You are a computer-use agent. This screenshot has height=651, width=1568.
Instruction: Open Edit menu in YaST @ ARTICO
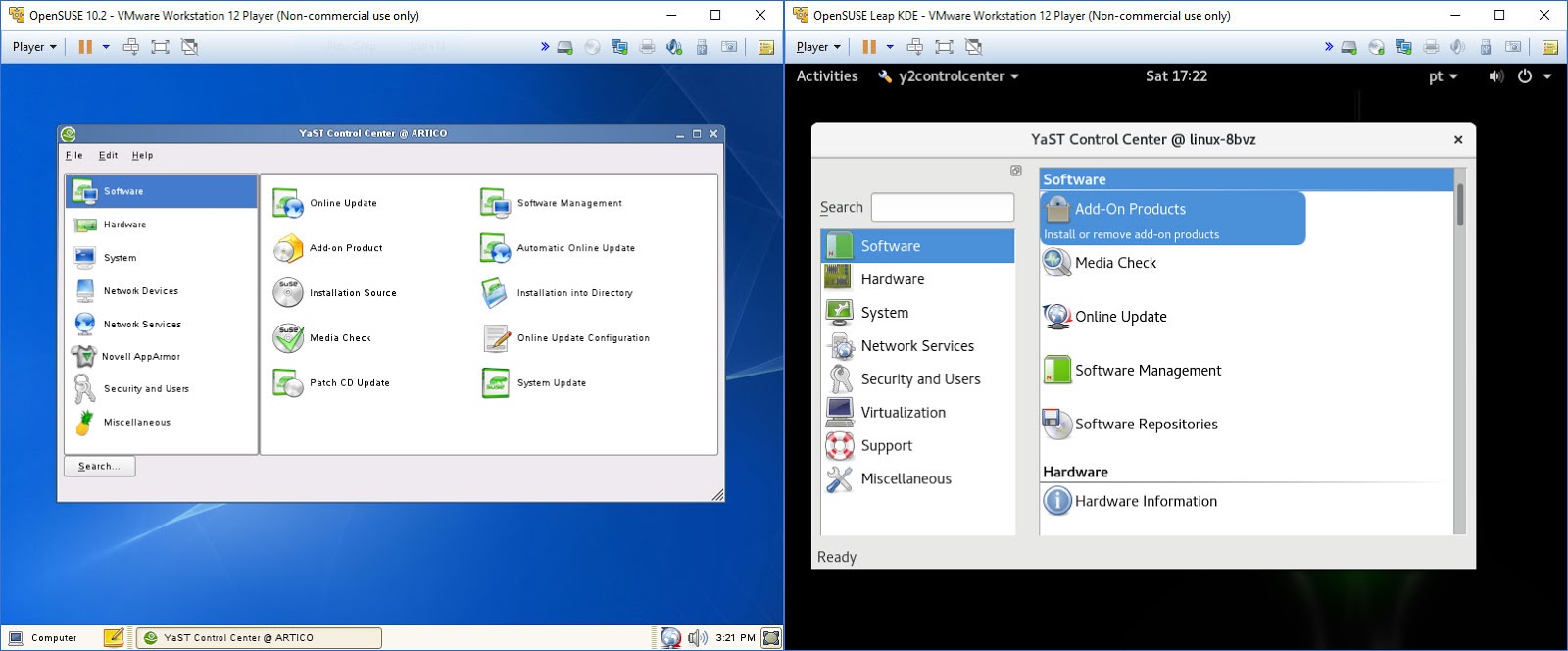coord(108,155)
